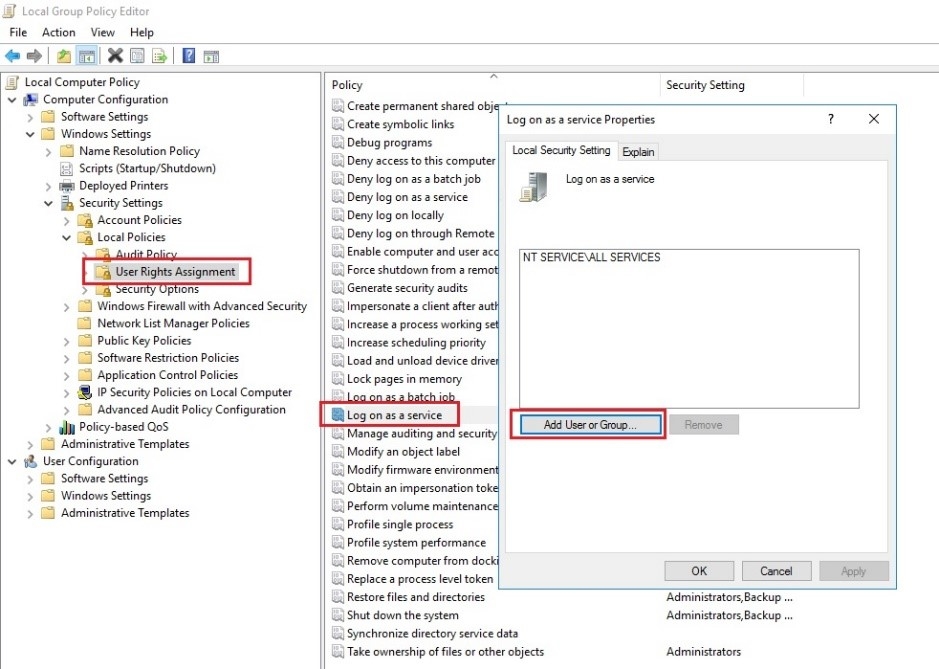Click the Back navigation arrow
This screenshot has width=939, height=669.
tap(13, 55)
